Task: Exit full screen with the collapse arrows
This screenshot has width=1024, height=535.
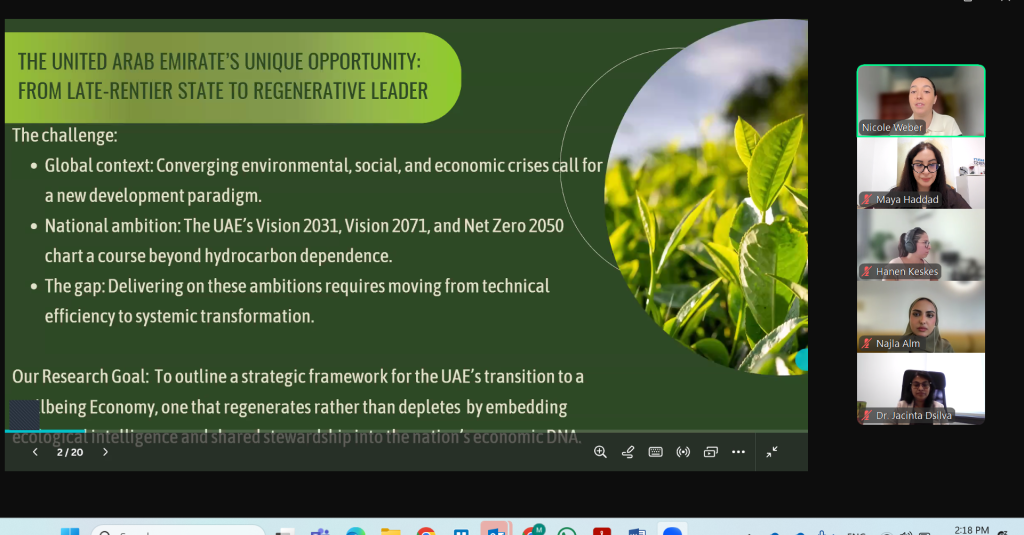Action: pyautogui.click(x=772, y=452)
